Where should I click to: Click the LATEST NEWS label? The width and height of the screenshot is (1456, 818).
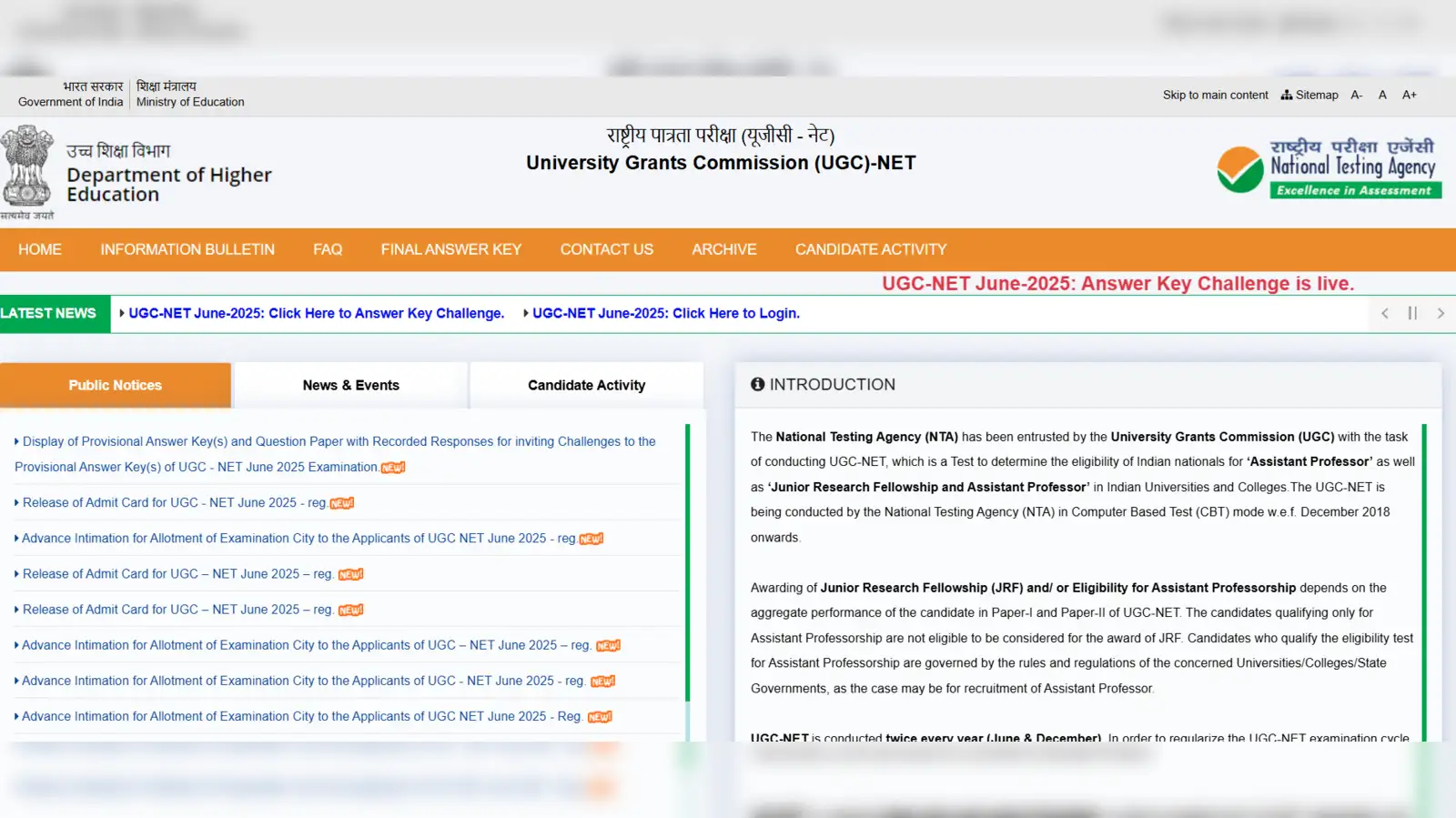48,313
